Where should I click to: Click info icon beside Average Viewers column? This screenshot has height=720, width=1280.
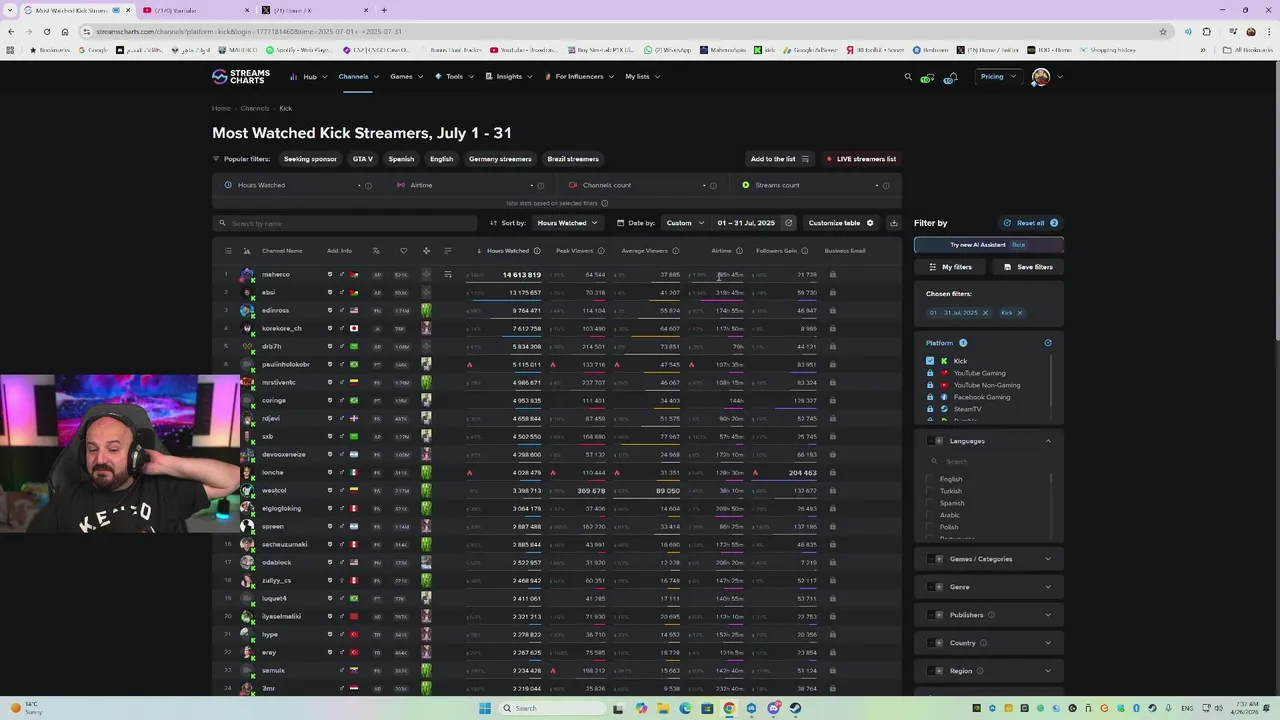coord(675,251)
